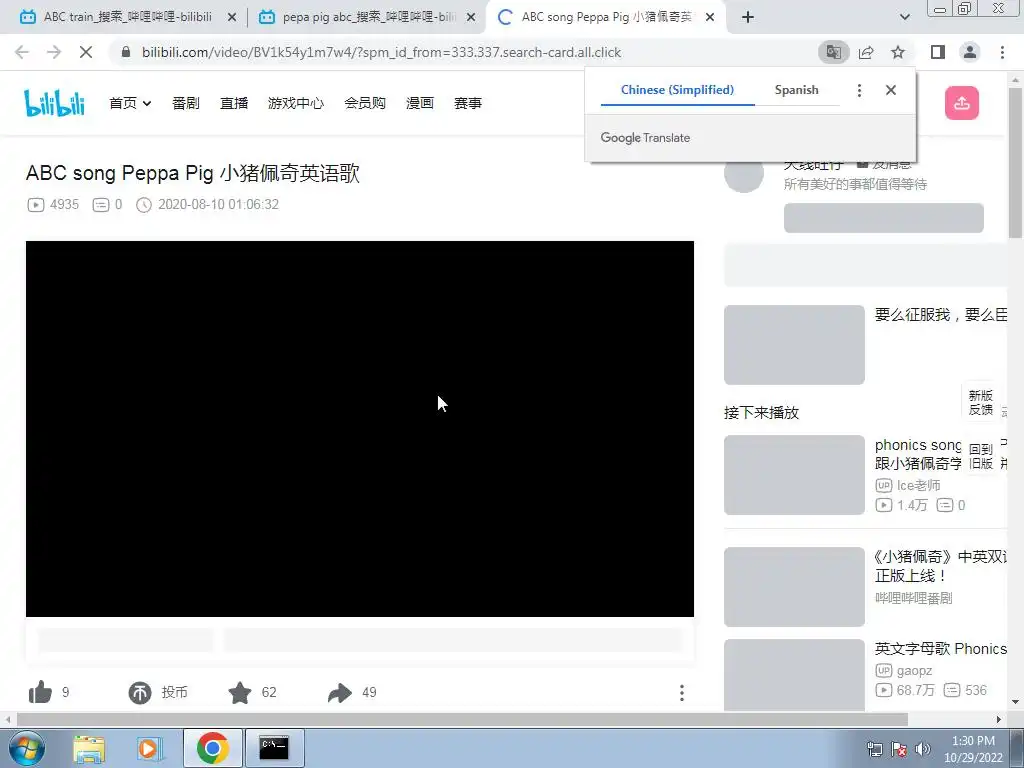The image size is (1024, 768).
Task: Open the 要么征服我 video link
Action: [x=940, y=315]
